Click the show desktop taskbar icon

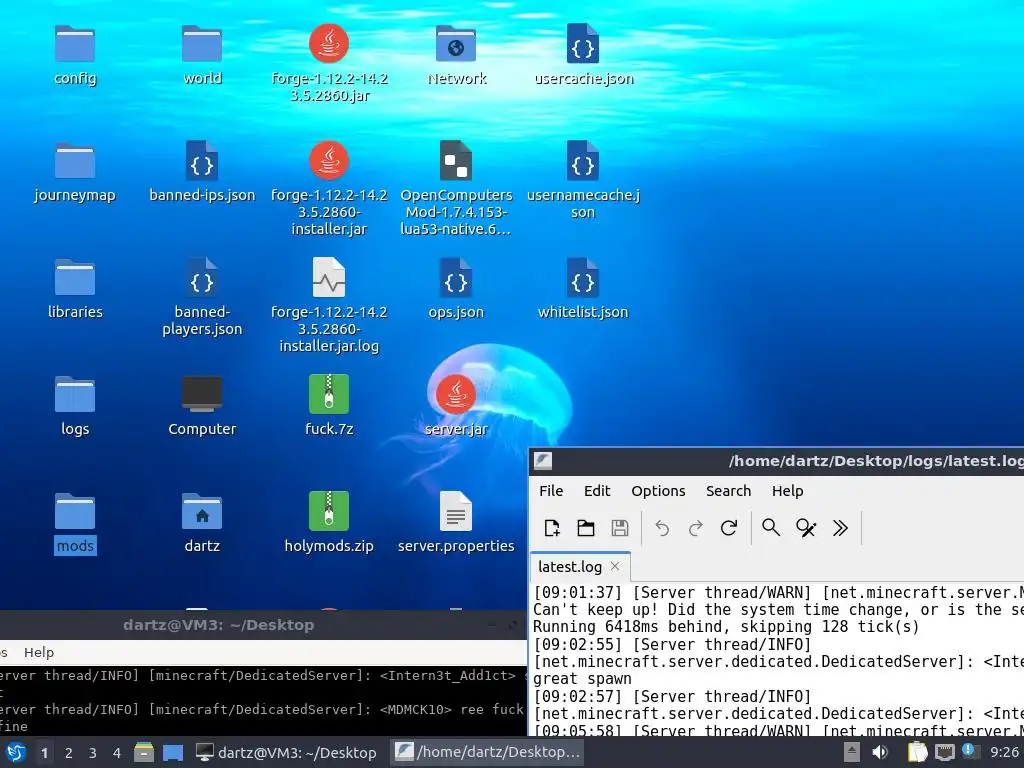[172, 752]
